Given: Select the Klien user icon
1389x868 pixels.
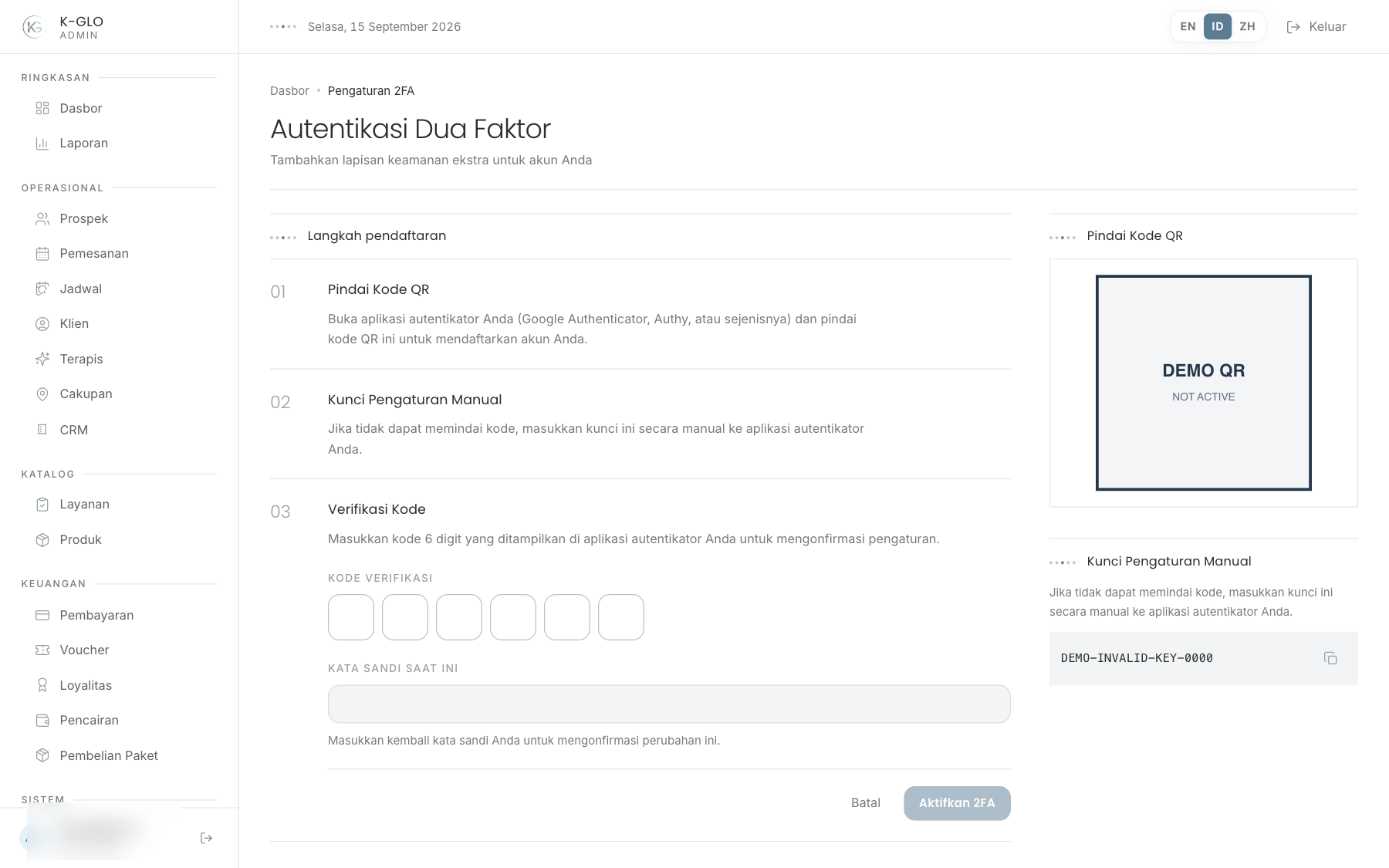Looking at the screenshot, I should [x=42, y=324].
